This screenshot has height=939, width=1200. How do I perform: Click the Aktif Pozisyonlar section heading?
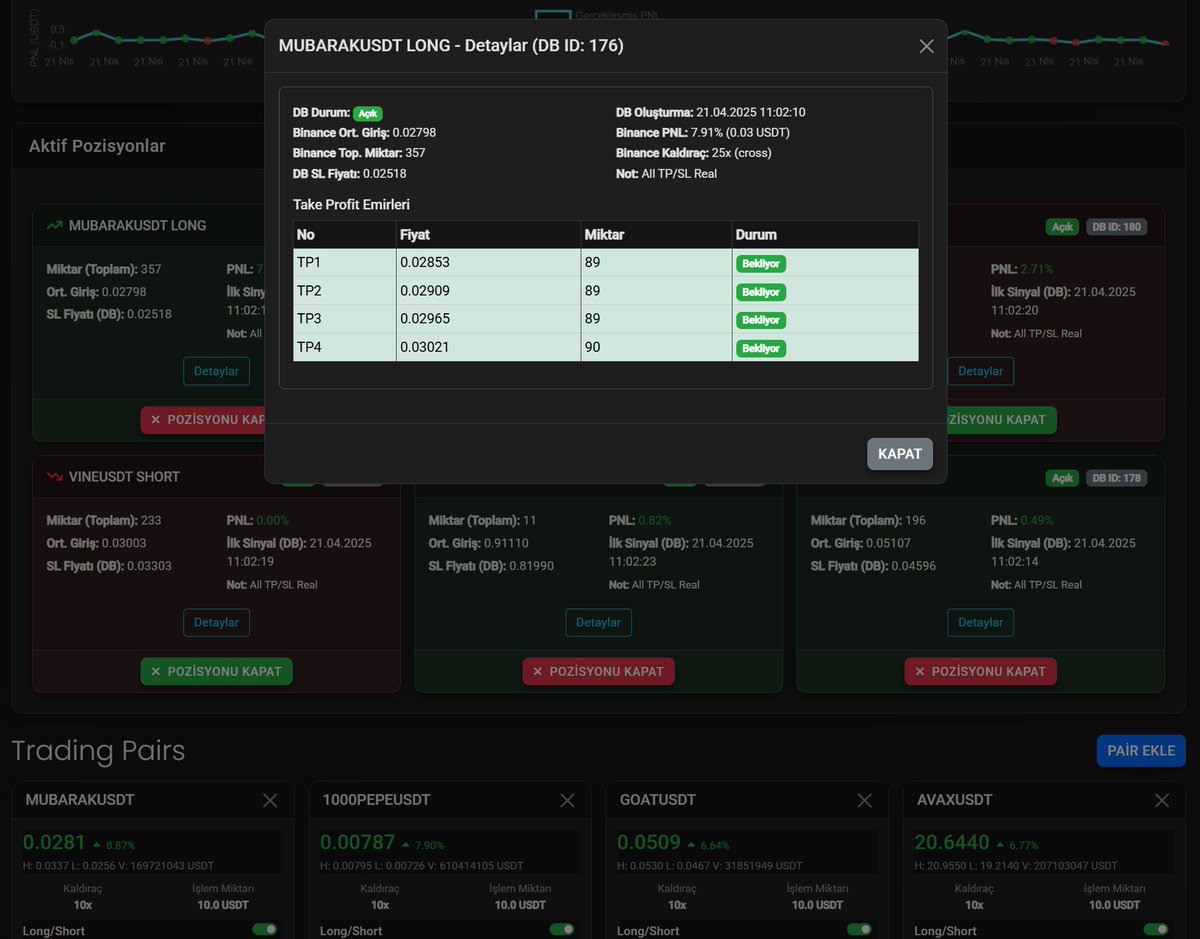pos(97,146)
